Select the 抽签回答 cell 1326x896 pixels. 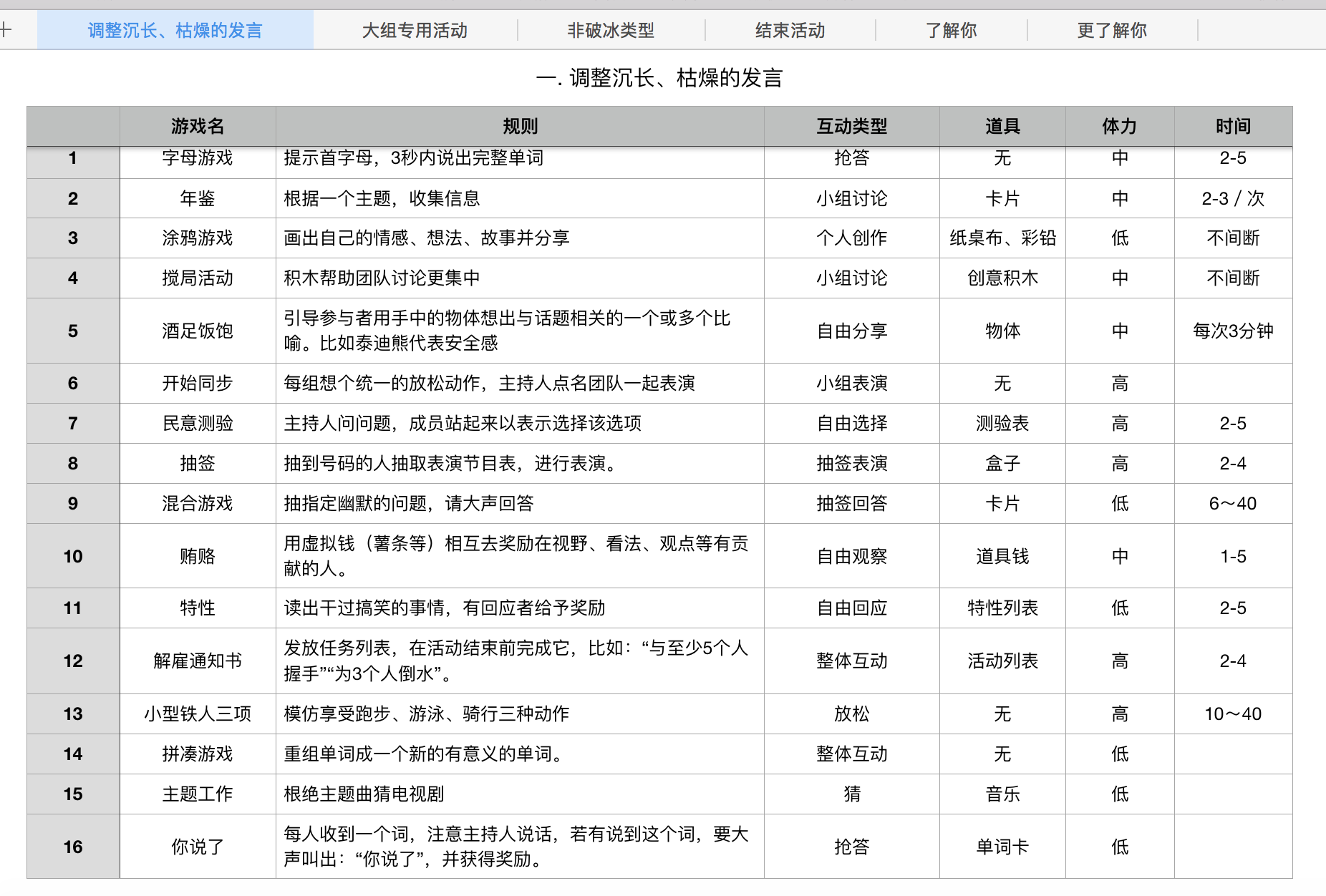click(852, 503)
